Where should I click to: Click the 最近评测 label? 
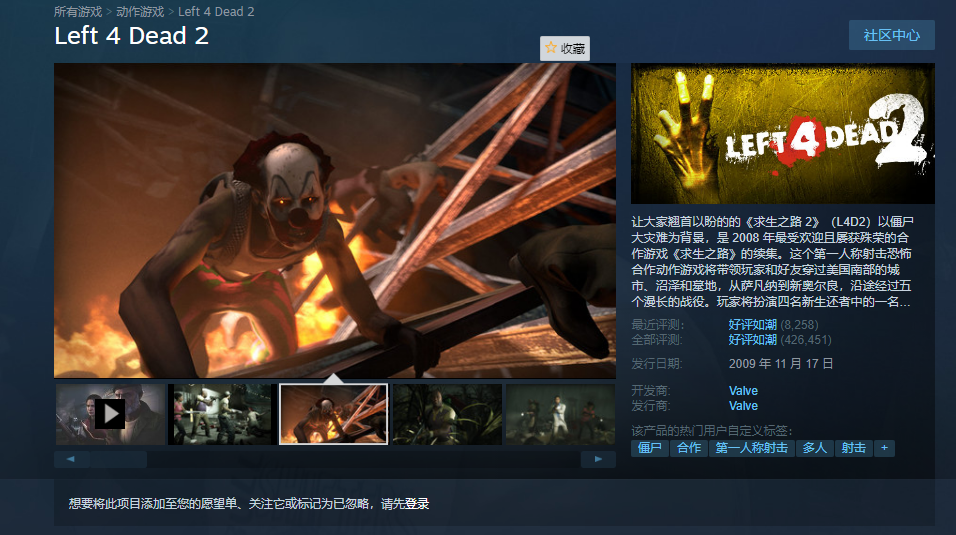click(658, 325)
